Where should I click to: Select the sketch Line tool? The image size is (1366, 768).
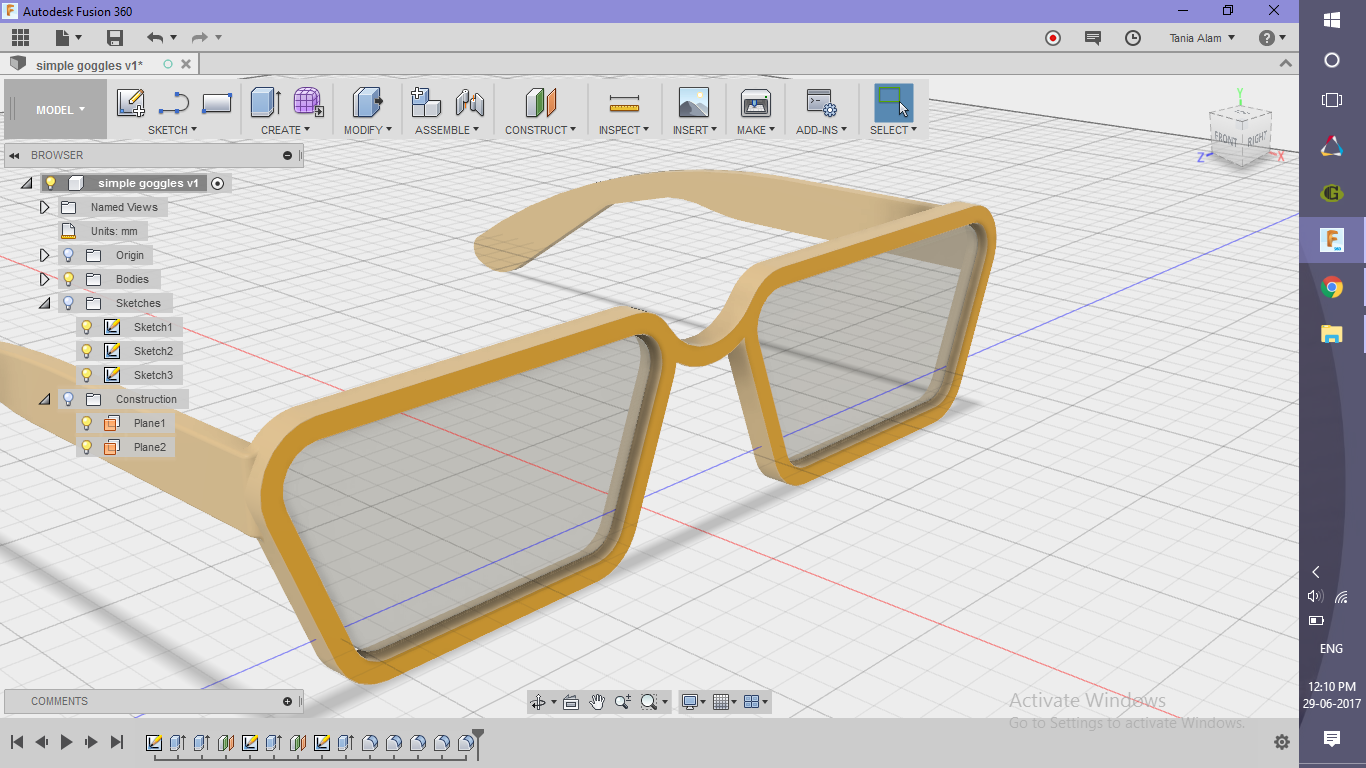[x=174, y=103]
